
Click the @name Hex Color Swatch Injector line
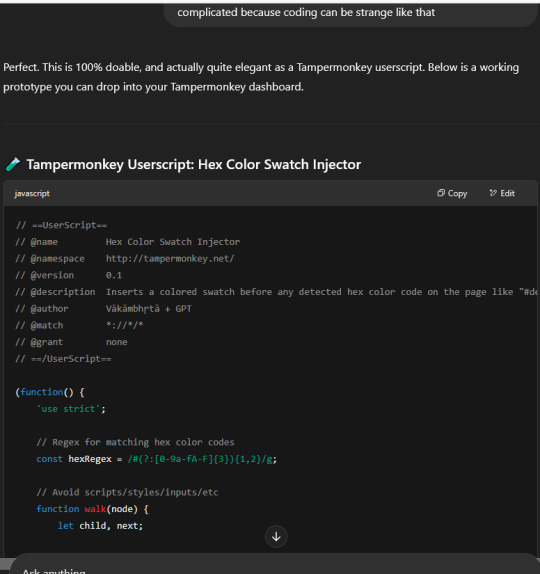[x=128, y=242]
